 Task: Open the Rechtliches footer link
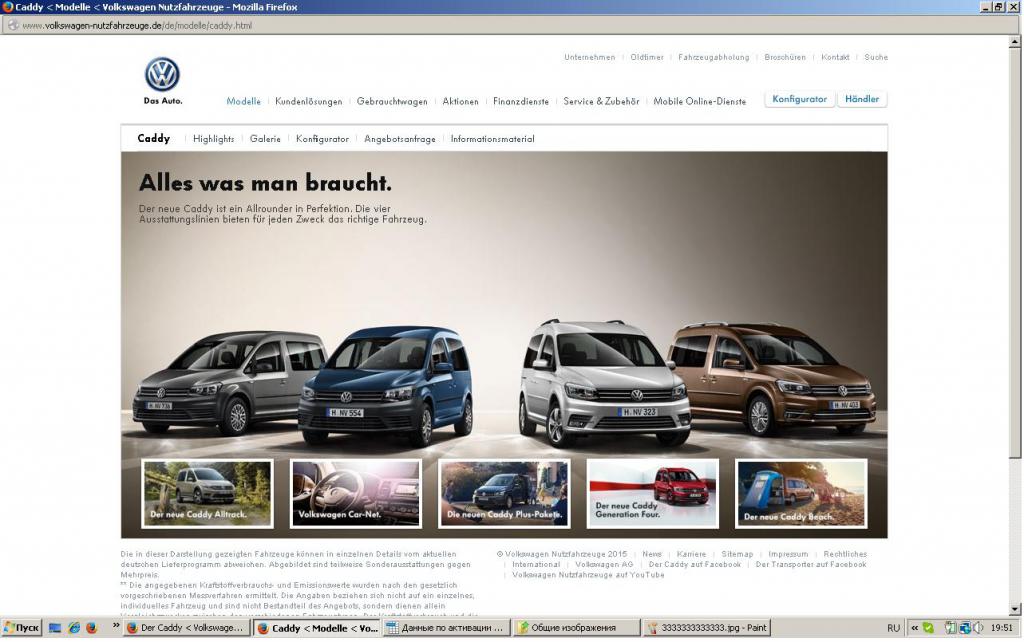[x=845, y=554]
